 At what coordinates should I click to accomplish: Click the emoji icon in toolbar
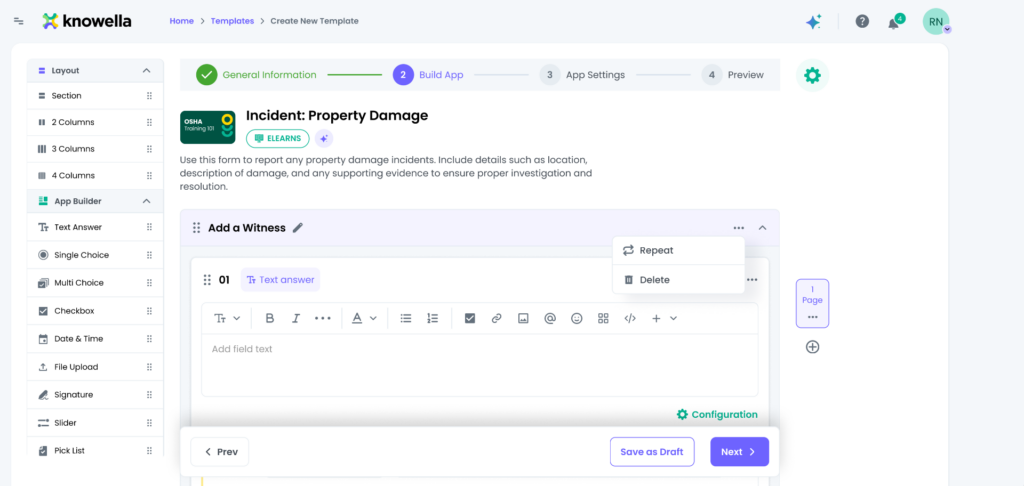tap(576, 318)
